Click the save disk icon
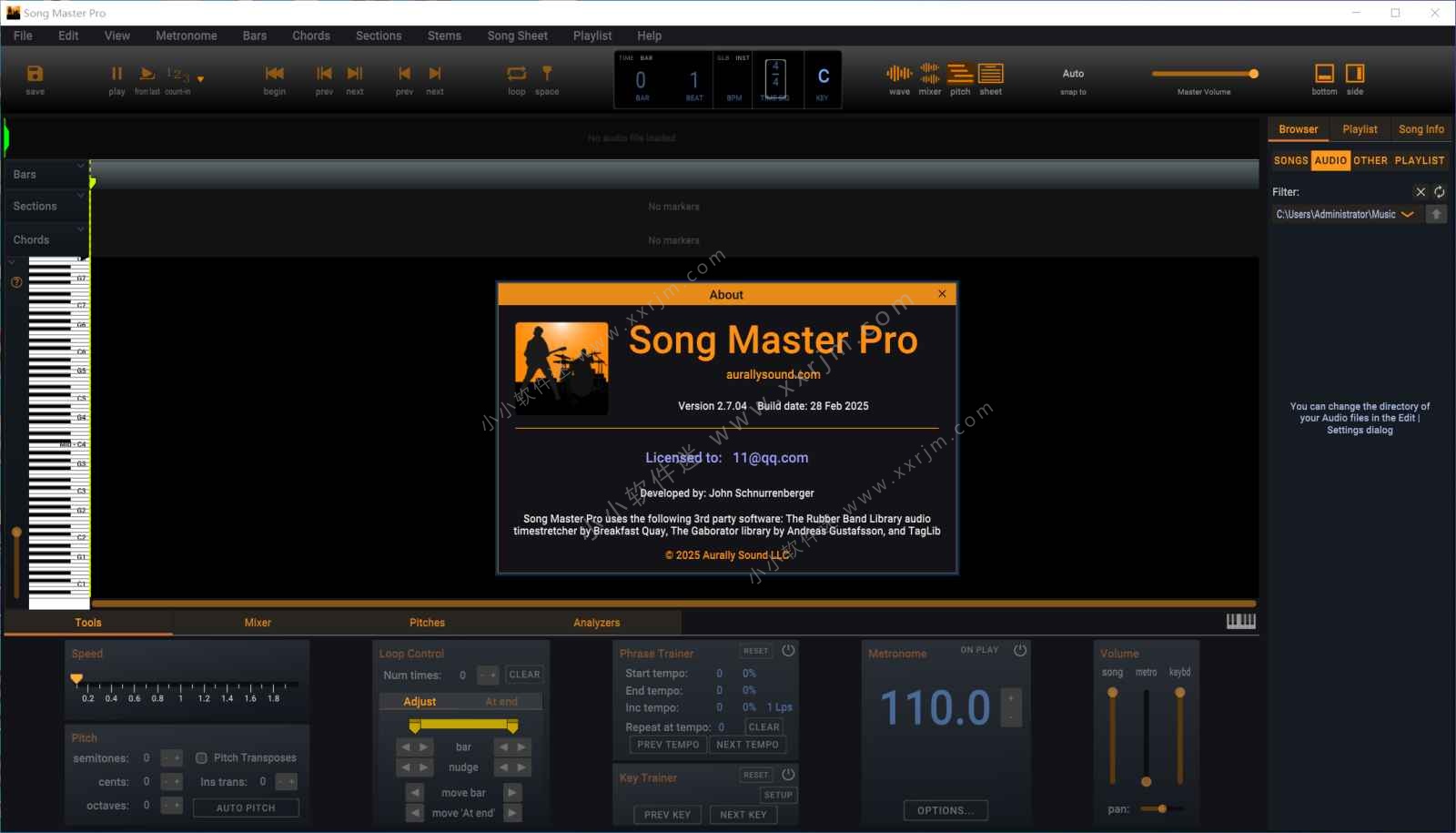 click(35, 74)
